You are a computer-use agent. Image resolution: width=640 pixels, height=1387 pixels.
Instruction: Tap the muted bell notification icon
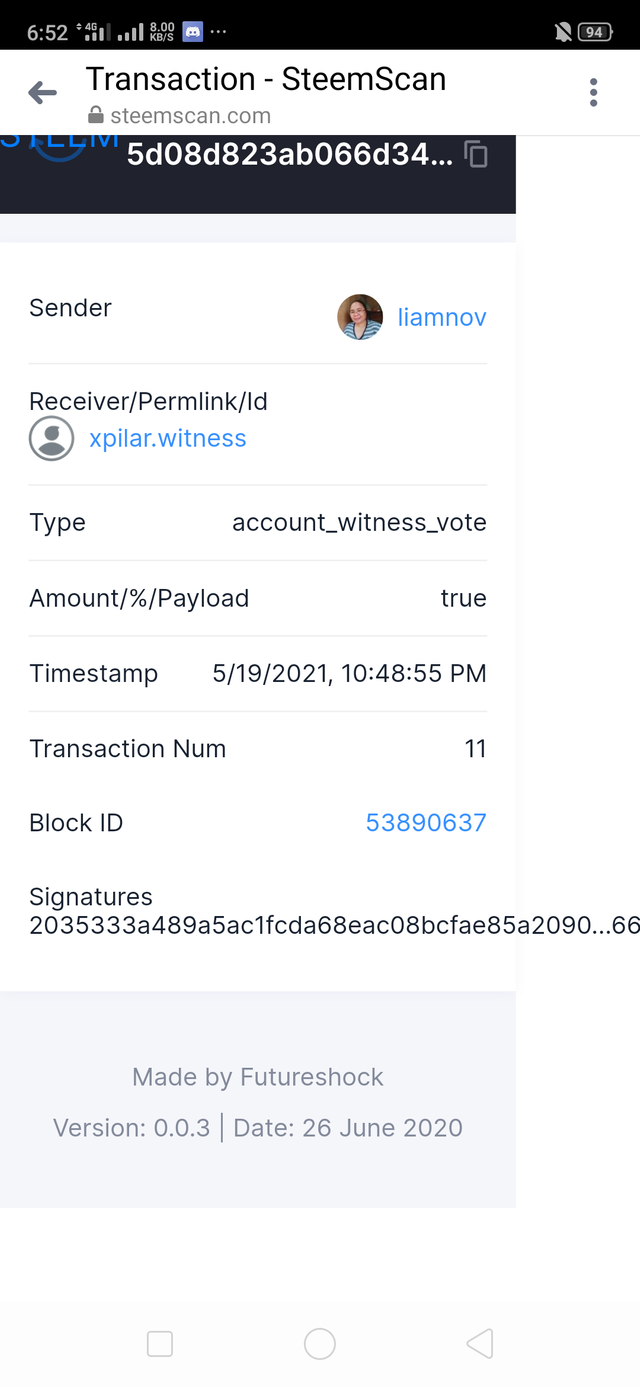coord(563,32)
